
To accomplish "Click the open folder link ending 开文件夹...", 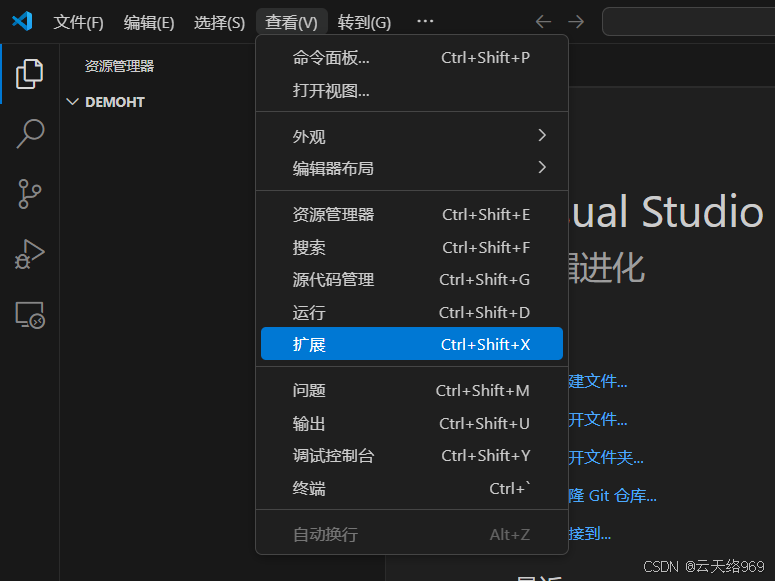I will [x=606, y=457].
